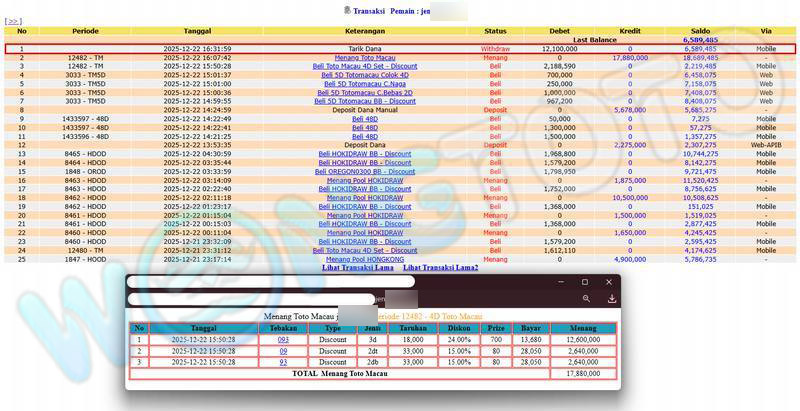Close the Menang Toto Macau popup
Screen dimensions: 800x411
(611, 282)
